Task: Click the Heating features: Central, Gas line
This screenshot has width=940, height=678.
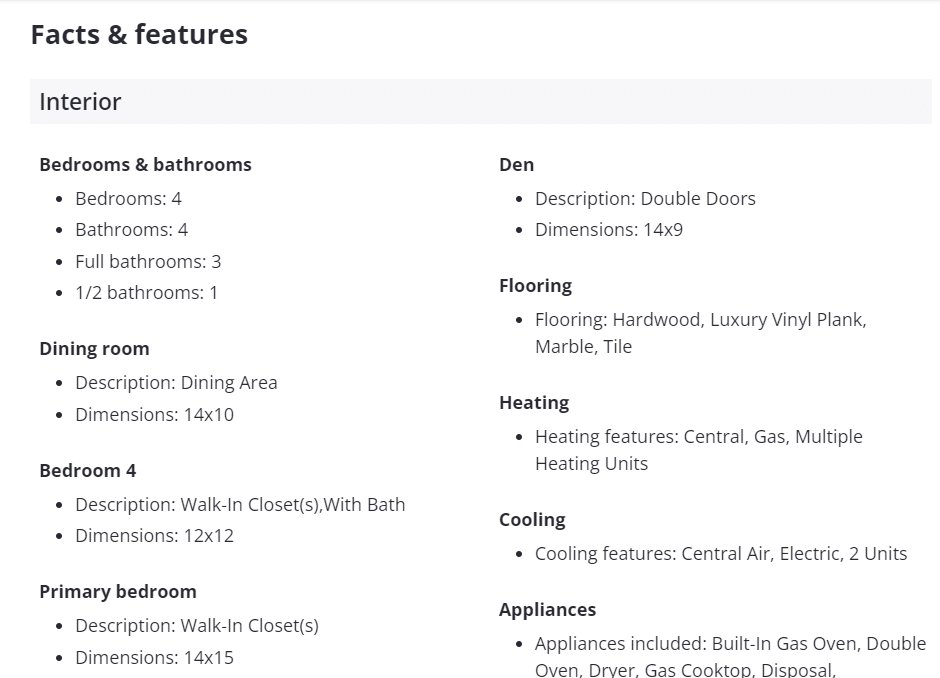Action: point(698,437)
